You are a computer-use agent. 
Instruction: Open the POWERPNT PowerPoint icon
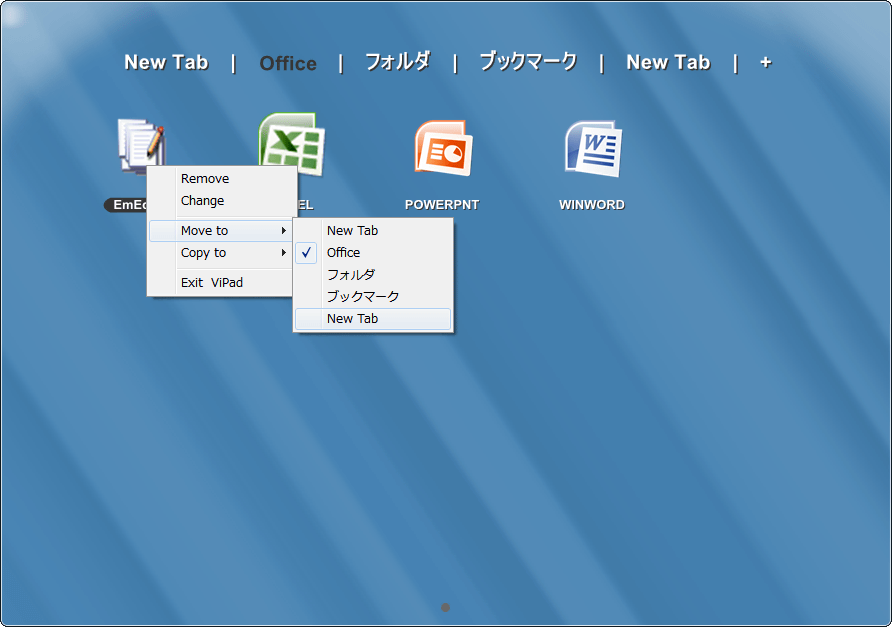pos(444,147)
